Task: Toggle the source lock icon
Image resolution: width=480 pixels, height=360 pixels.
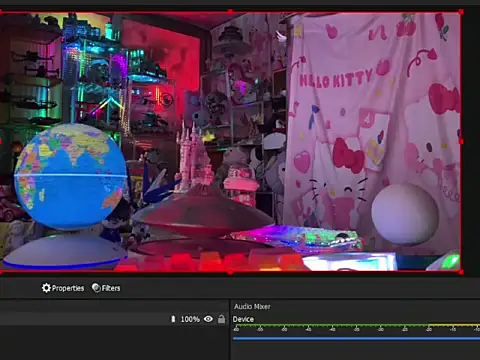Action: click(221, 319)
